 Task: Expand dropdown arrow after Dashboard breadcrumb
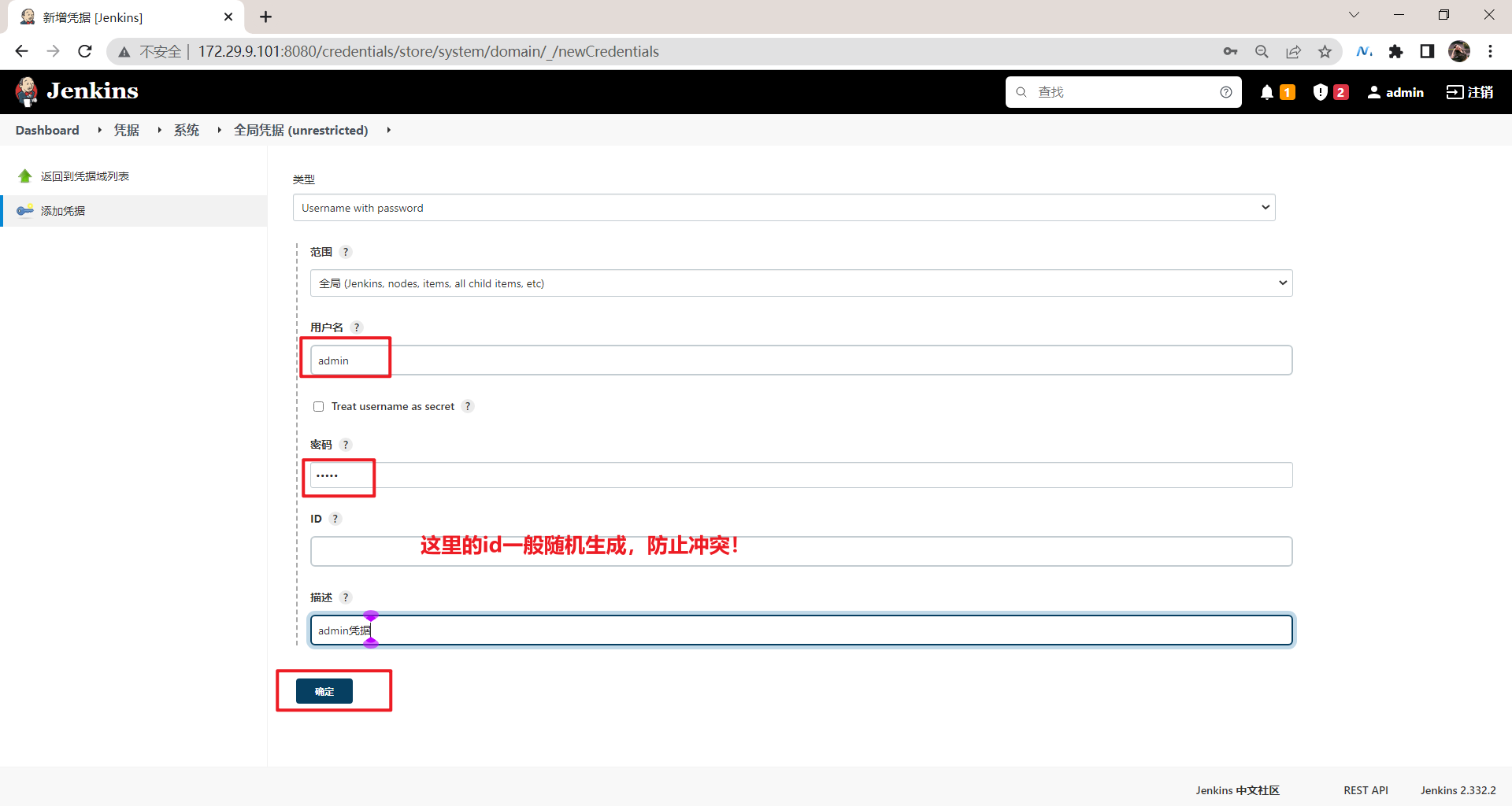[99, 130]
